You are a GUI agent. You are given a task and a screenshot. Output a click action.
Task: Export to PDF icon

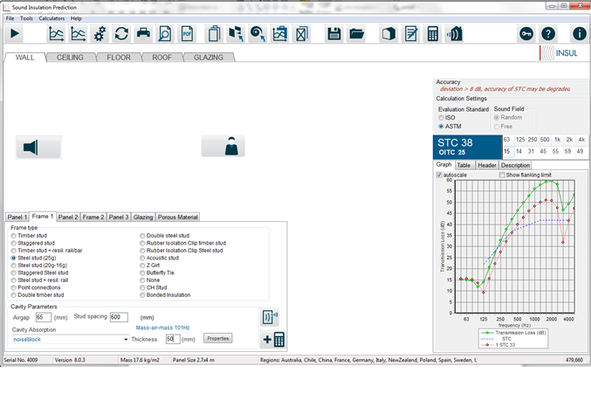187,34
